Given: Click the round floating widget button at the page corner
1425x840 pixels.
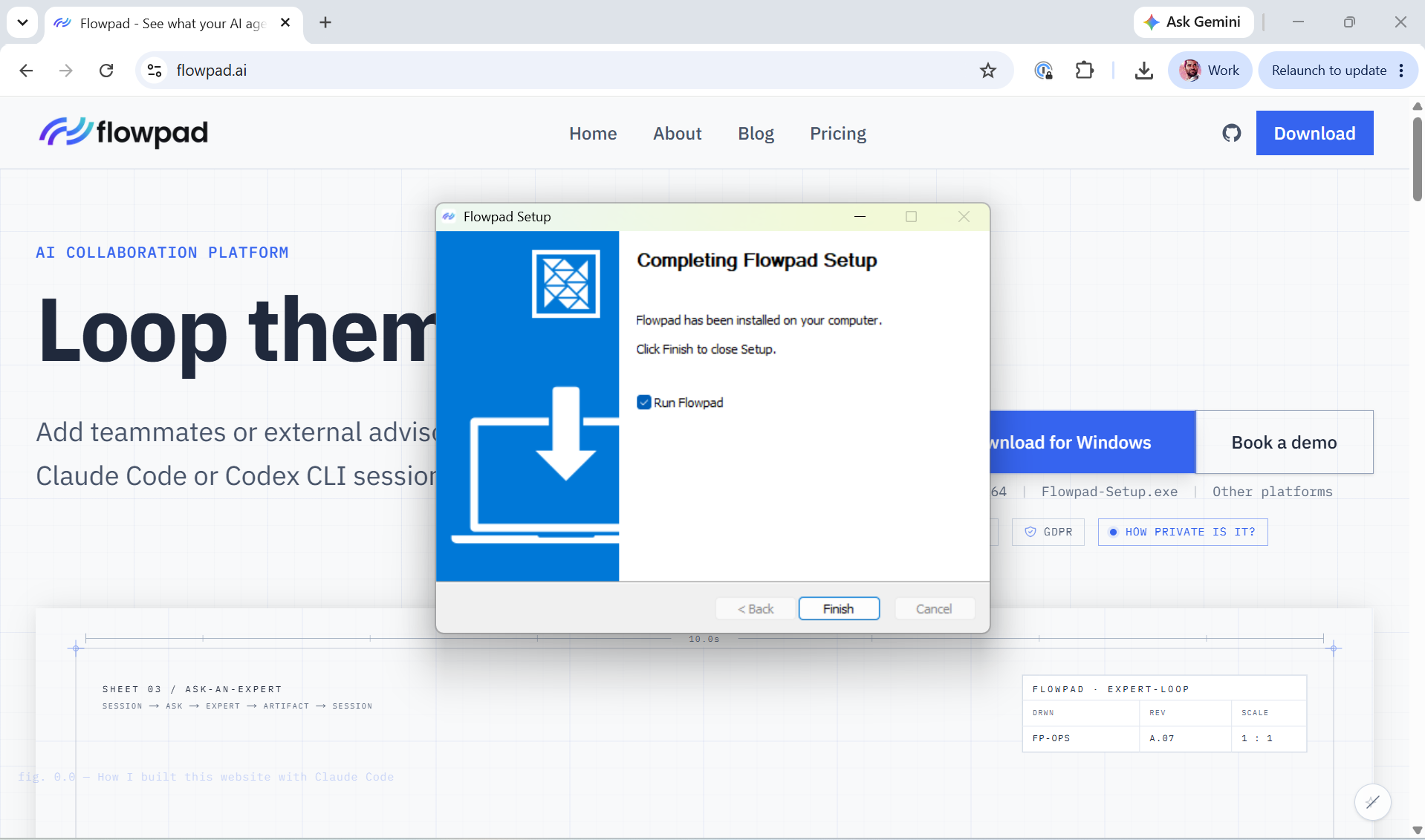Looking at the screenshot, I should 1372,802.
